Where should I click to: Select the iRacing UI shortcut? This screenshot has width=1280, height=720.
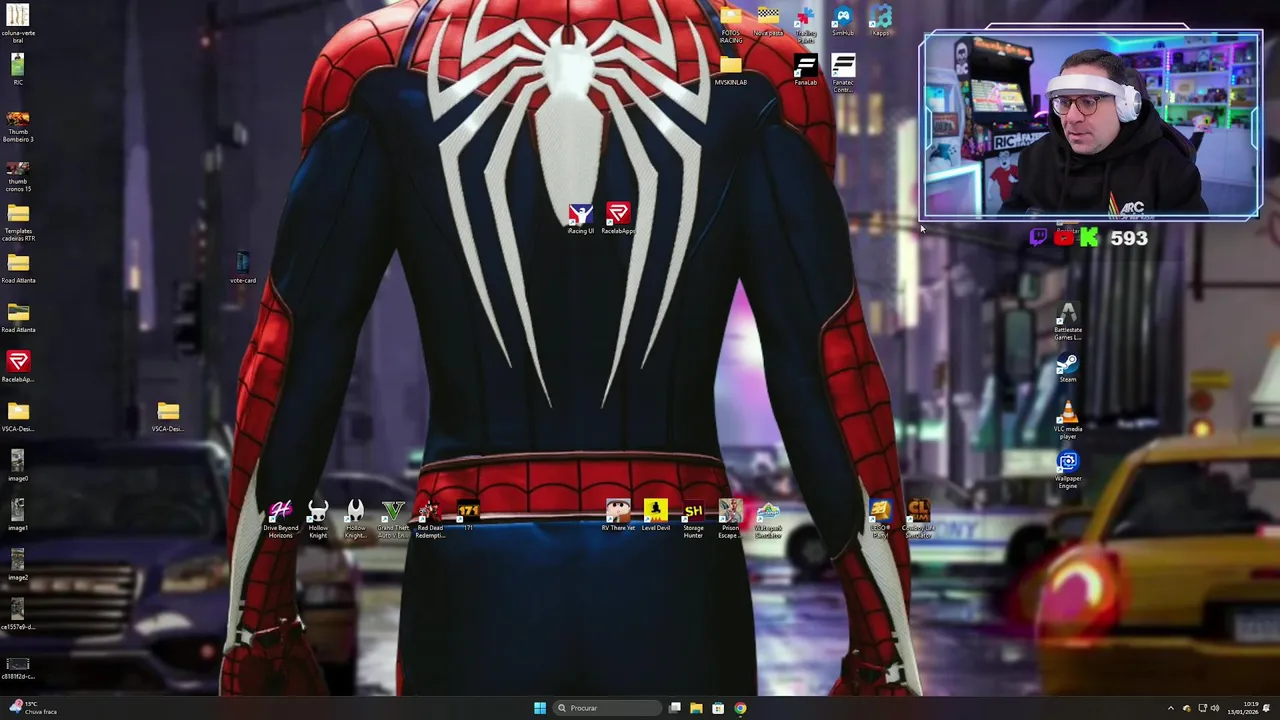coord(581,219)
